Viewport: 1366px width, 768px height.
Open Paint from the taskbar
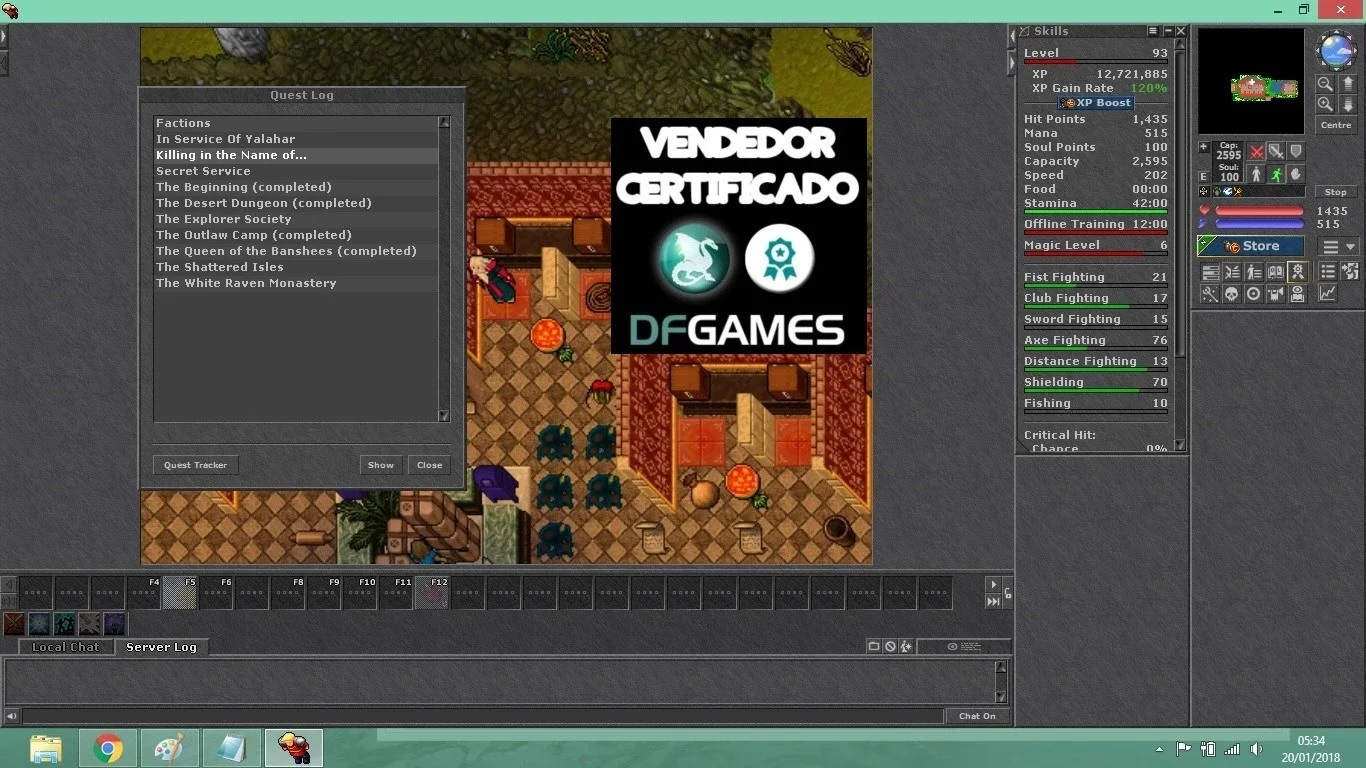point(169,748)
